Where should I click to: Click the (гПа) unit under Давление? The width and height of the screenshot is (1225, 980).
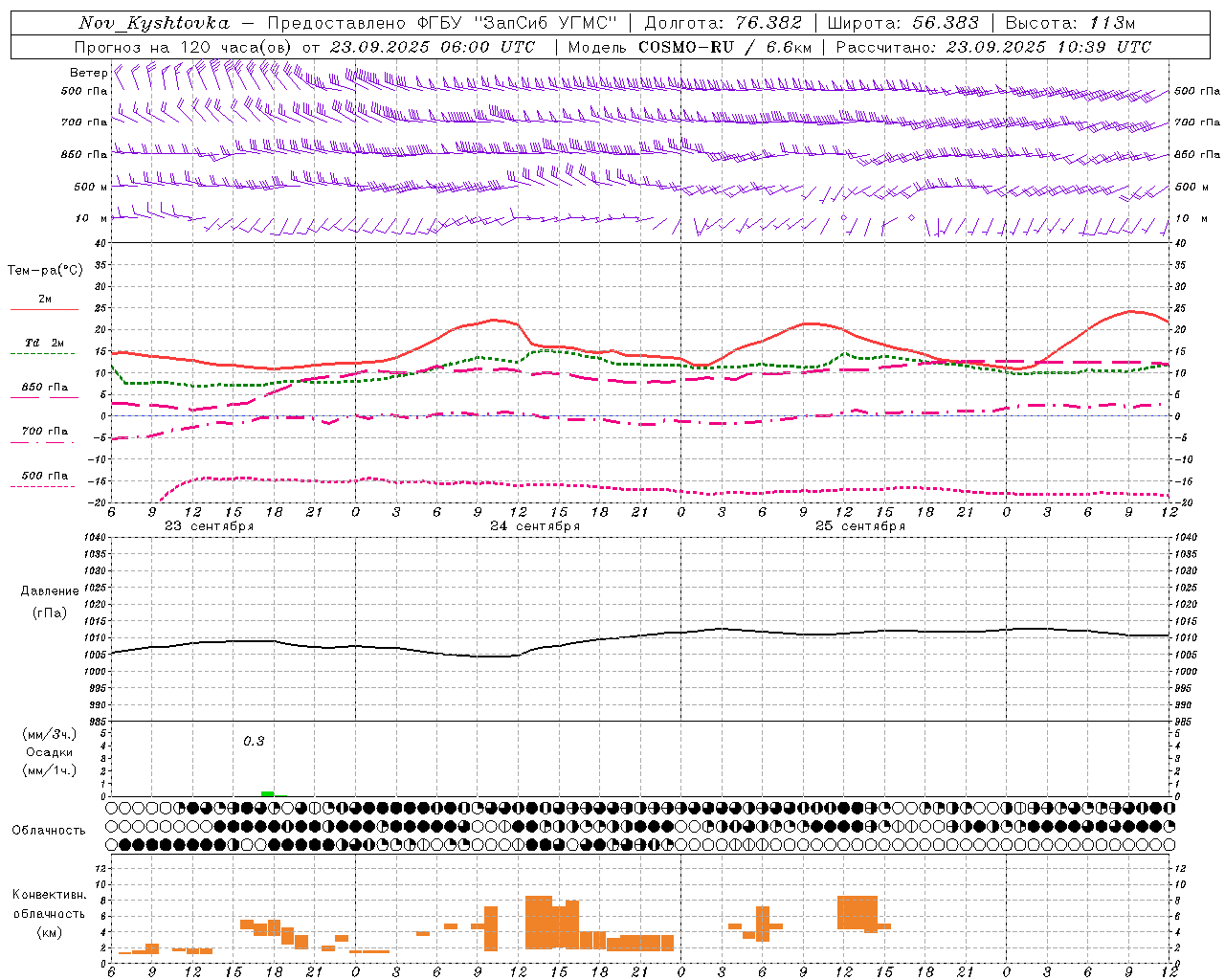[50, 613]
